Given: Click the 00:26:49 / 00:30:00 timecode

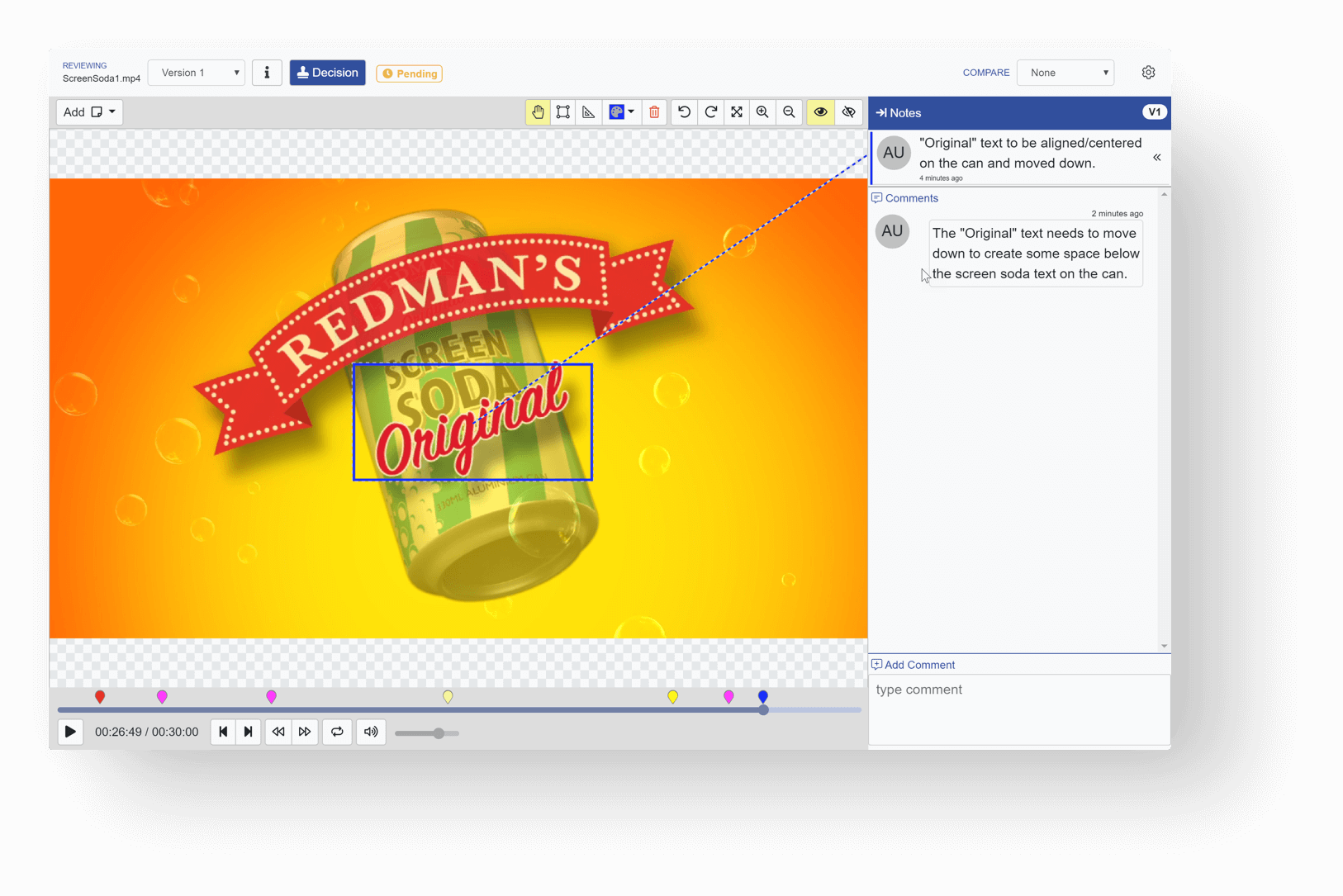Looking at the screenshot, I should click(146, 732).
